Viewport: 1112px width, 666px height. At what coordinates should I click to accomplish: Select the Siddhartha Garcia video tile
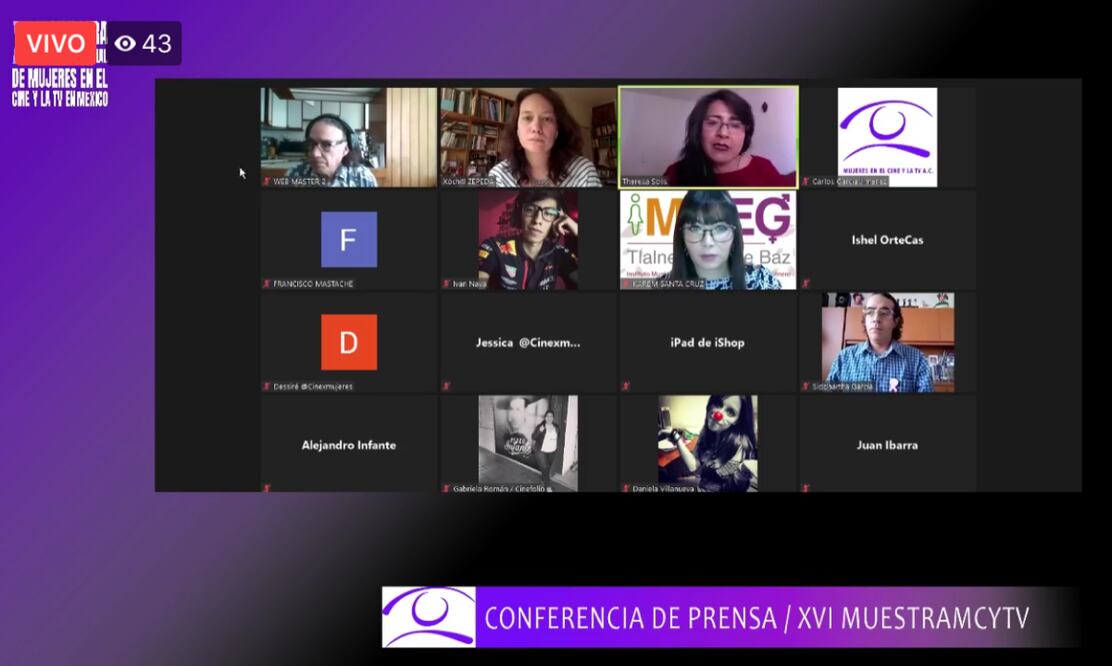[x=887, y=342]
